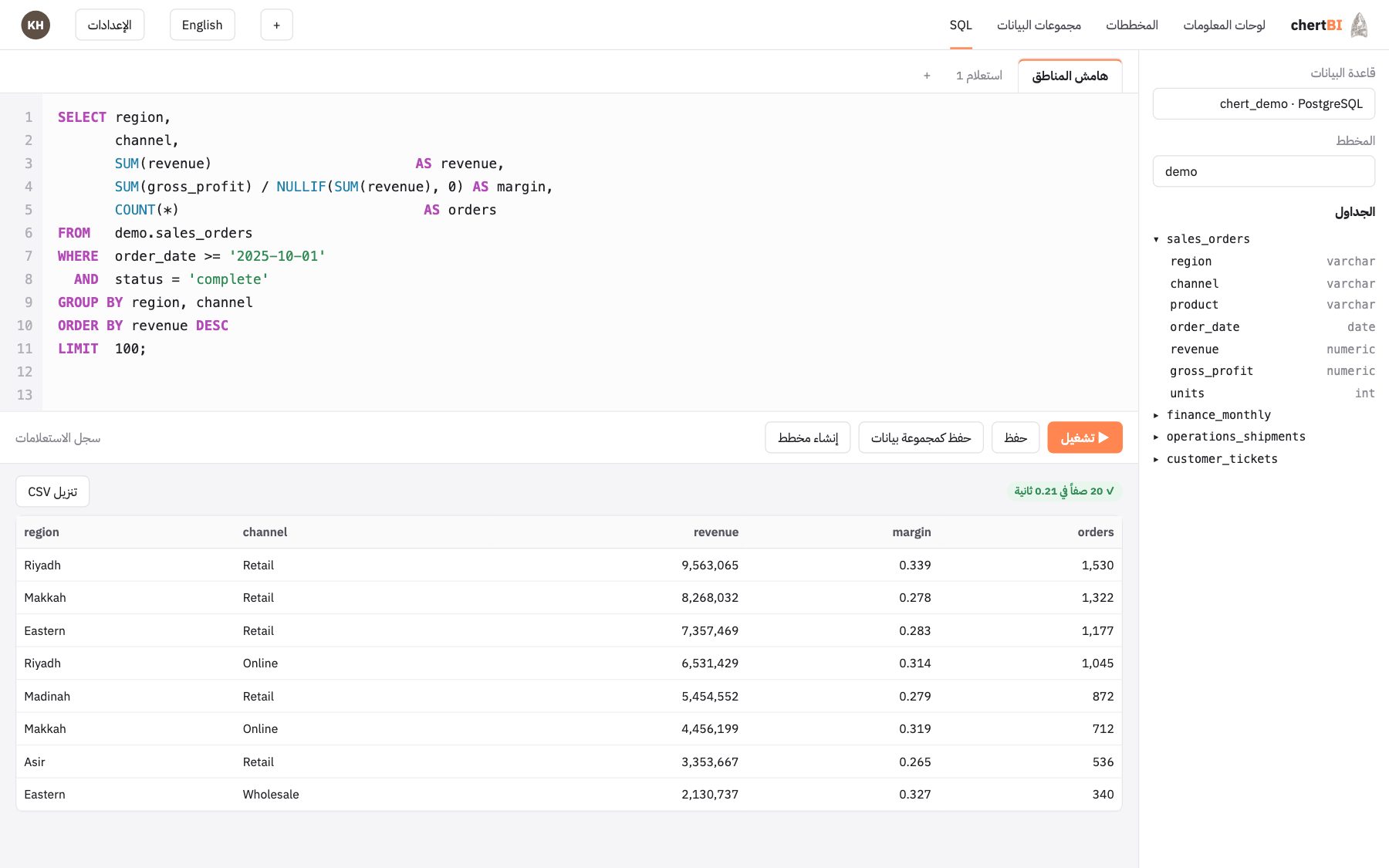Click the LIMIT 100 line in editor
Screen dimensions: 1389x868
102,349
